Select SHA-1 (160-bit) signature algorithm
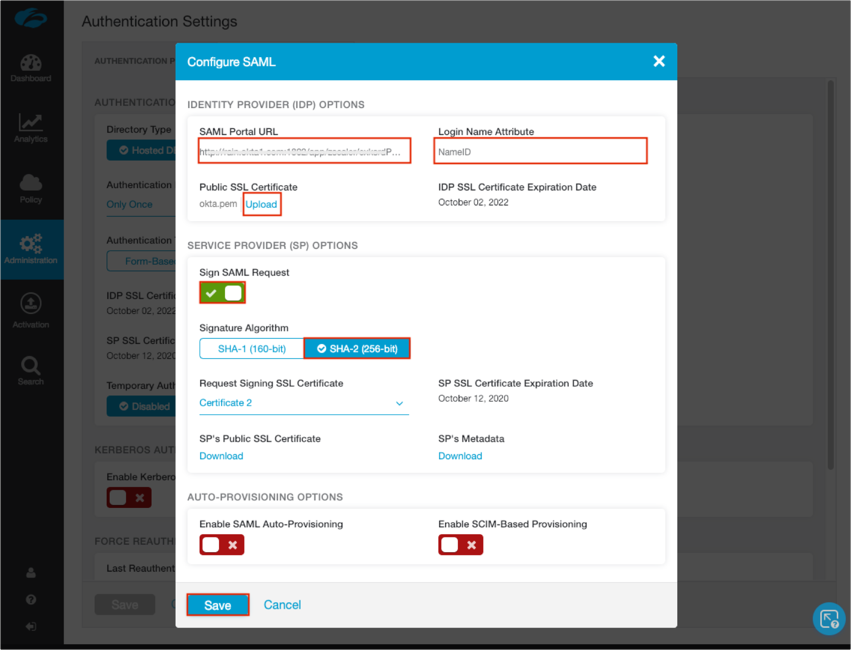The width and height of the screenshot is (851, 650). [251, 349]
